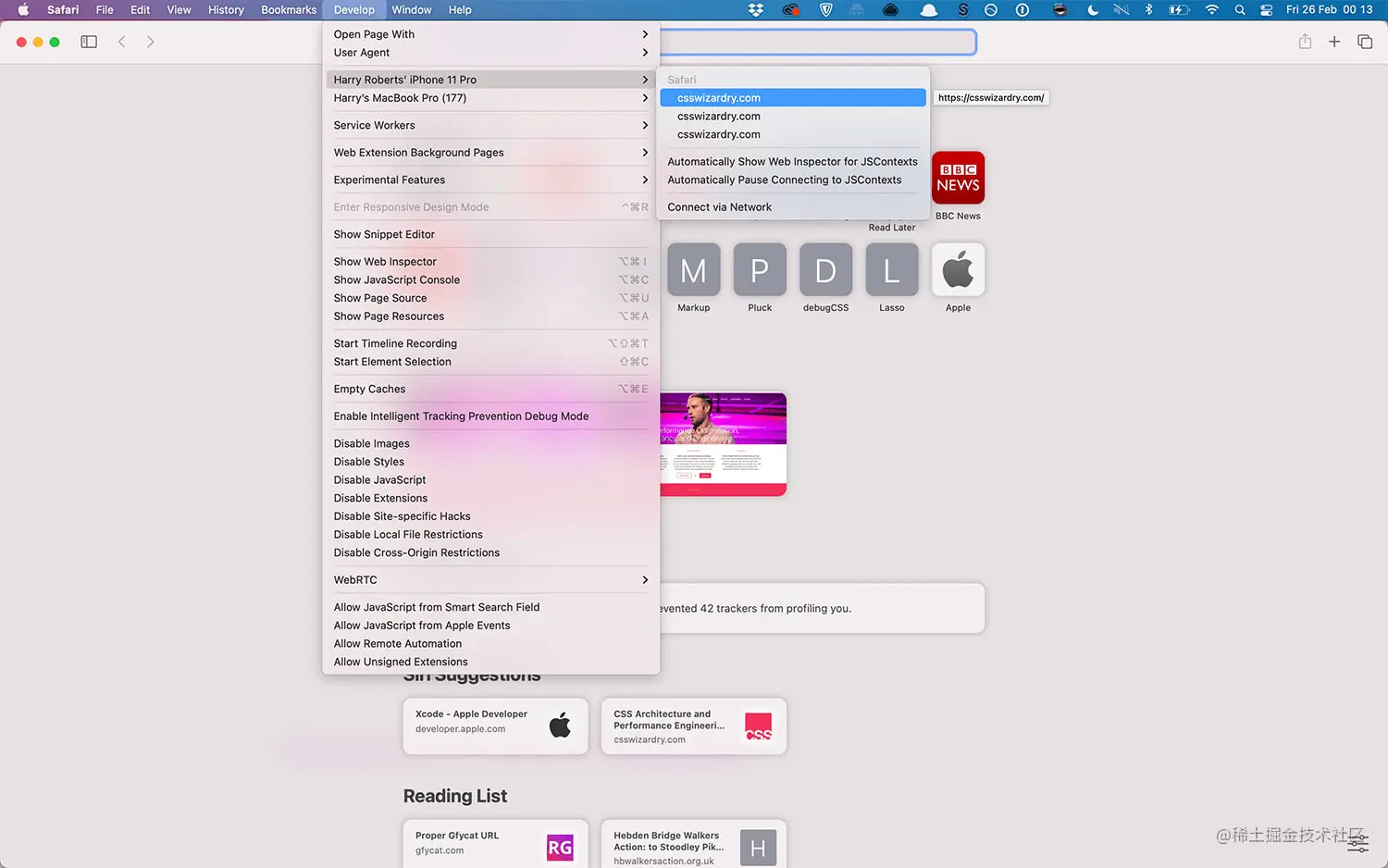
Task: Toggle Allow Remote Automation
Action: pyautogui.click(x=490, y=644)
